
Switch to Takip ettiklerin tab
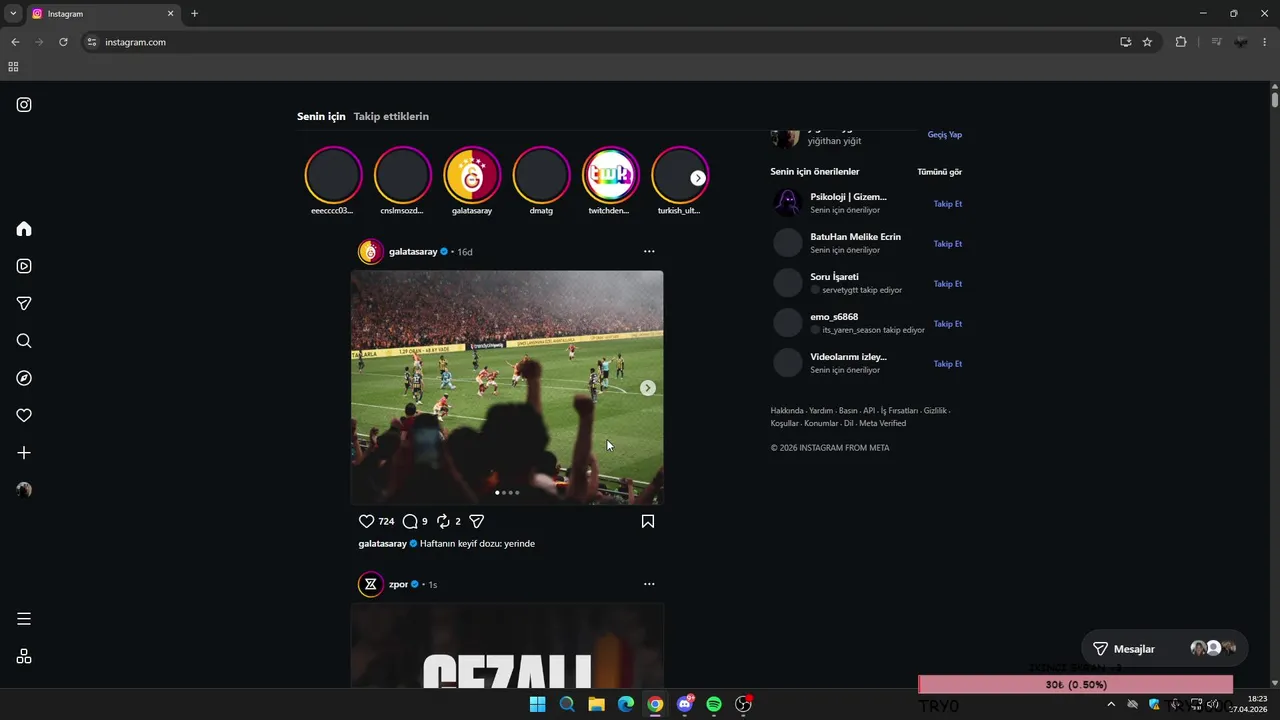tap(391, 116)
